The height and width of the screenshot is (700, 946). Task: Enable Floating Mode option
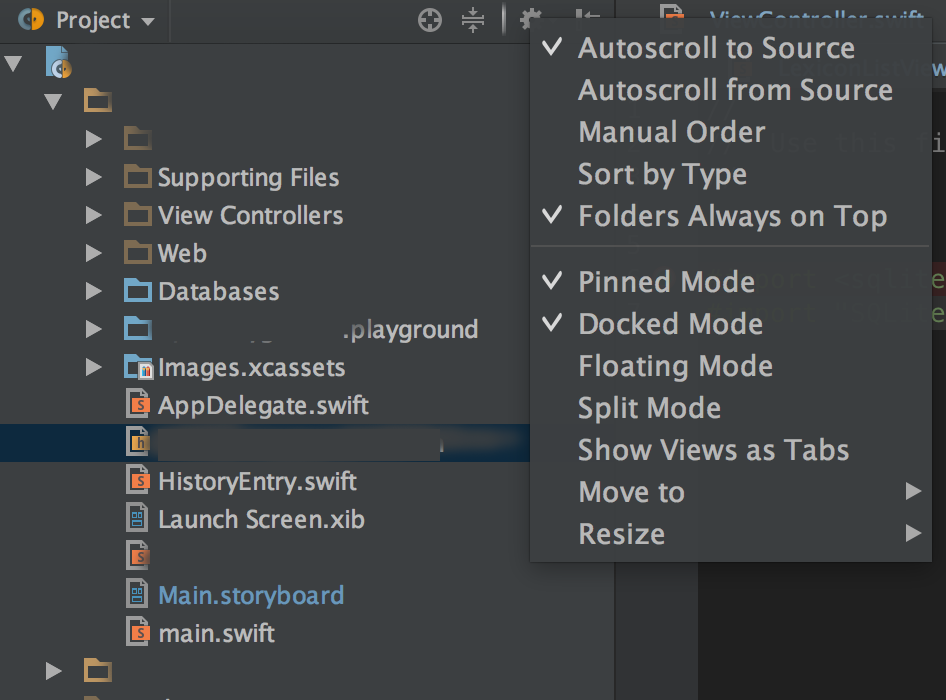pyautogui.click(x=675, y=366)
